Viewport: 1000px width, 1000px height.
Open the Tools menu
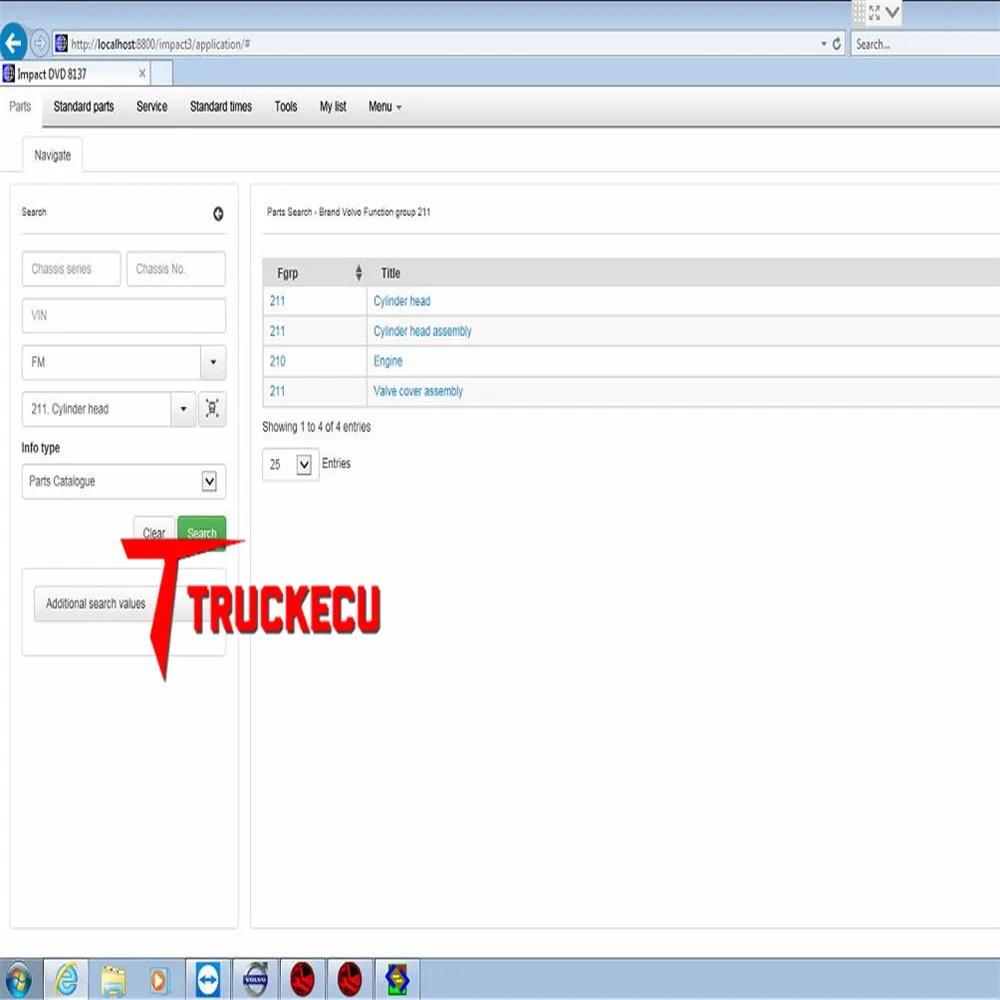286,107
